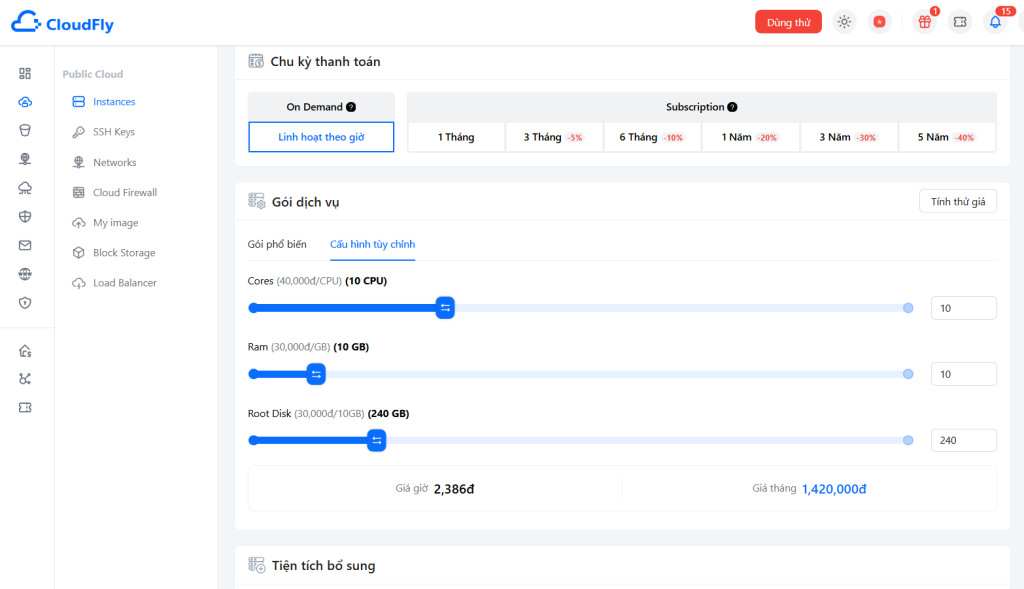Click the Root Disk value input field

(x=963, y=440)
